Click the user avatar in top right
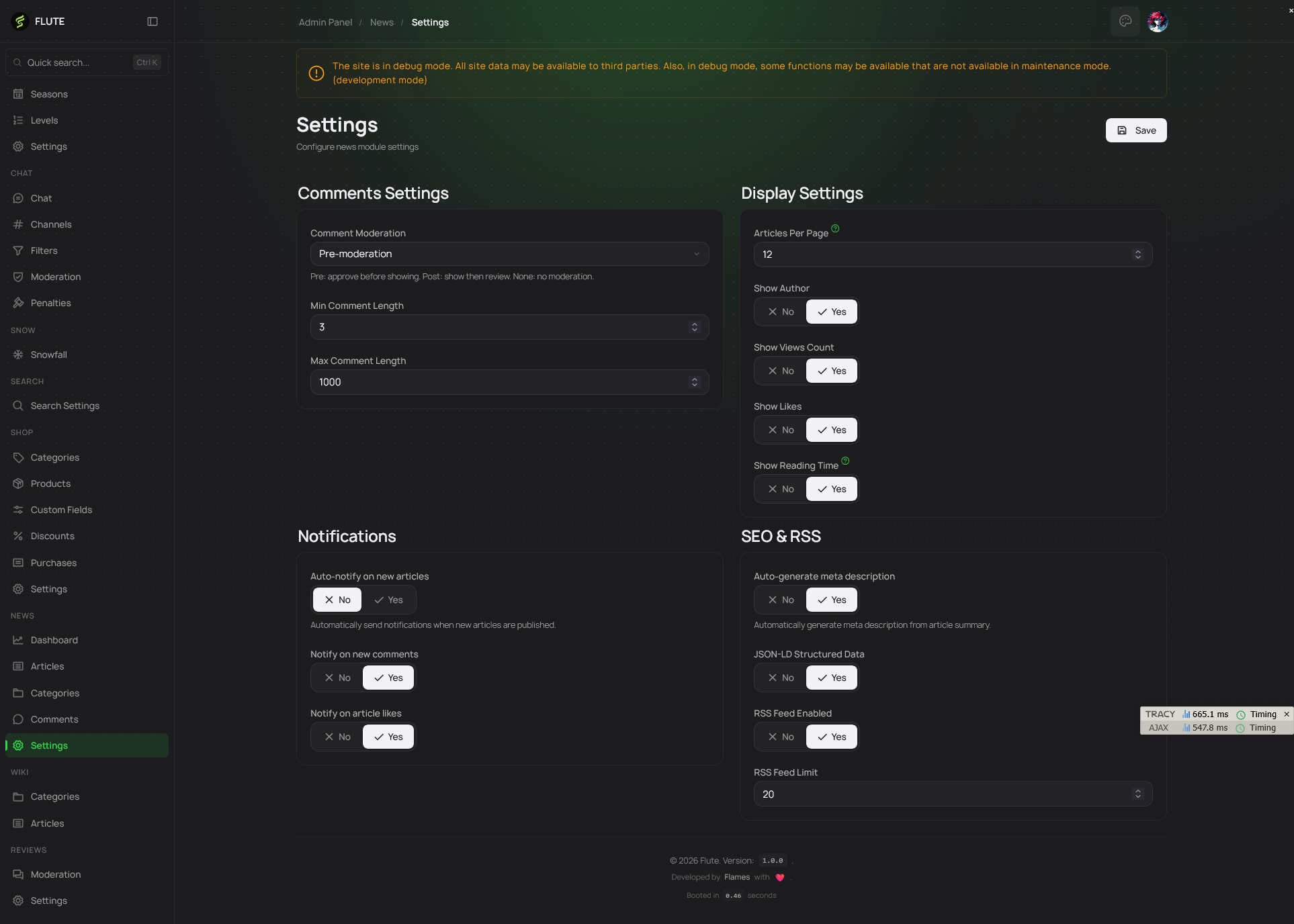The height and width of the screenshot is (924, 1294). 1157,22
